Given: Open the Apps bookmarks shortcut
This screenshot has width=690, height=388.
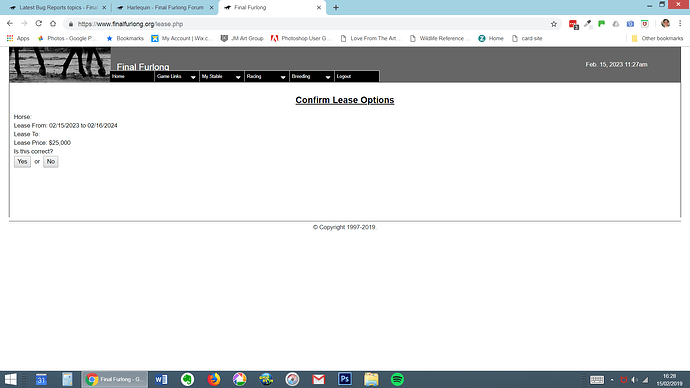Looking at the screenshot, I should tap(18, 38).
